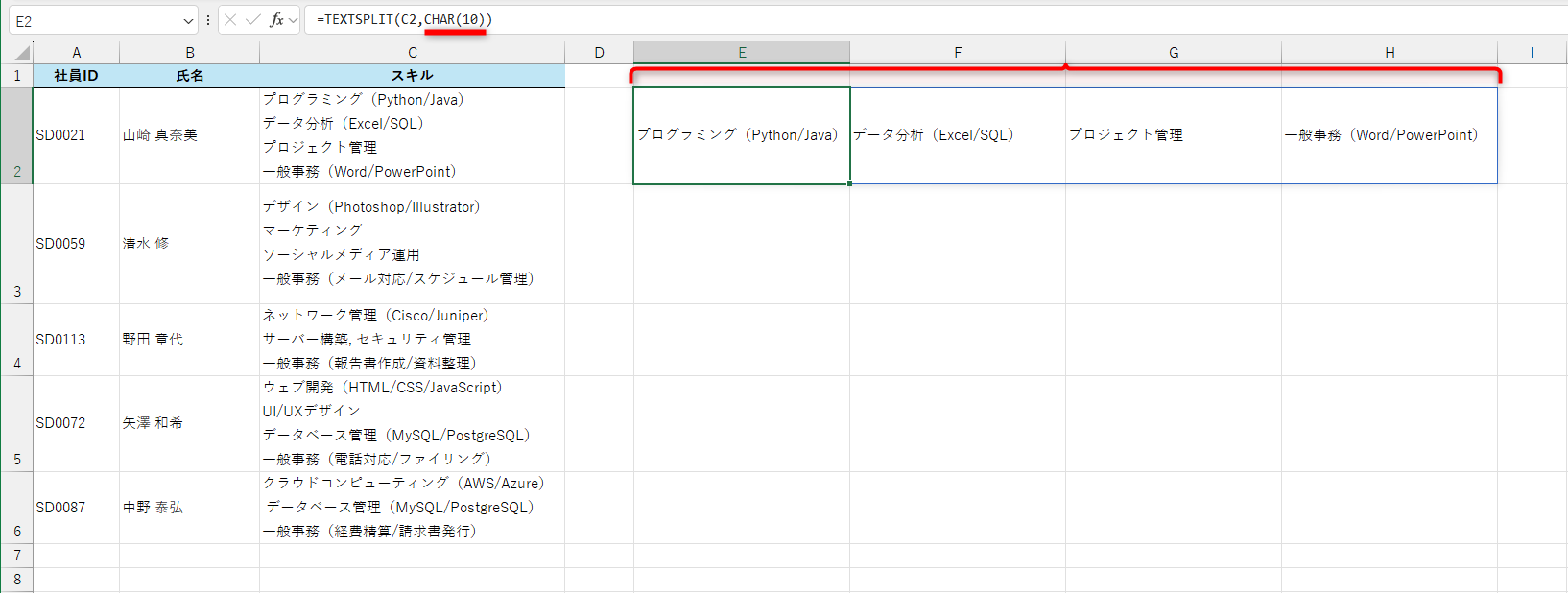The width and height of the screenshot is (1568, 593).
Task: Select column H header
Action: (1390, 53)
